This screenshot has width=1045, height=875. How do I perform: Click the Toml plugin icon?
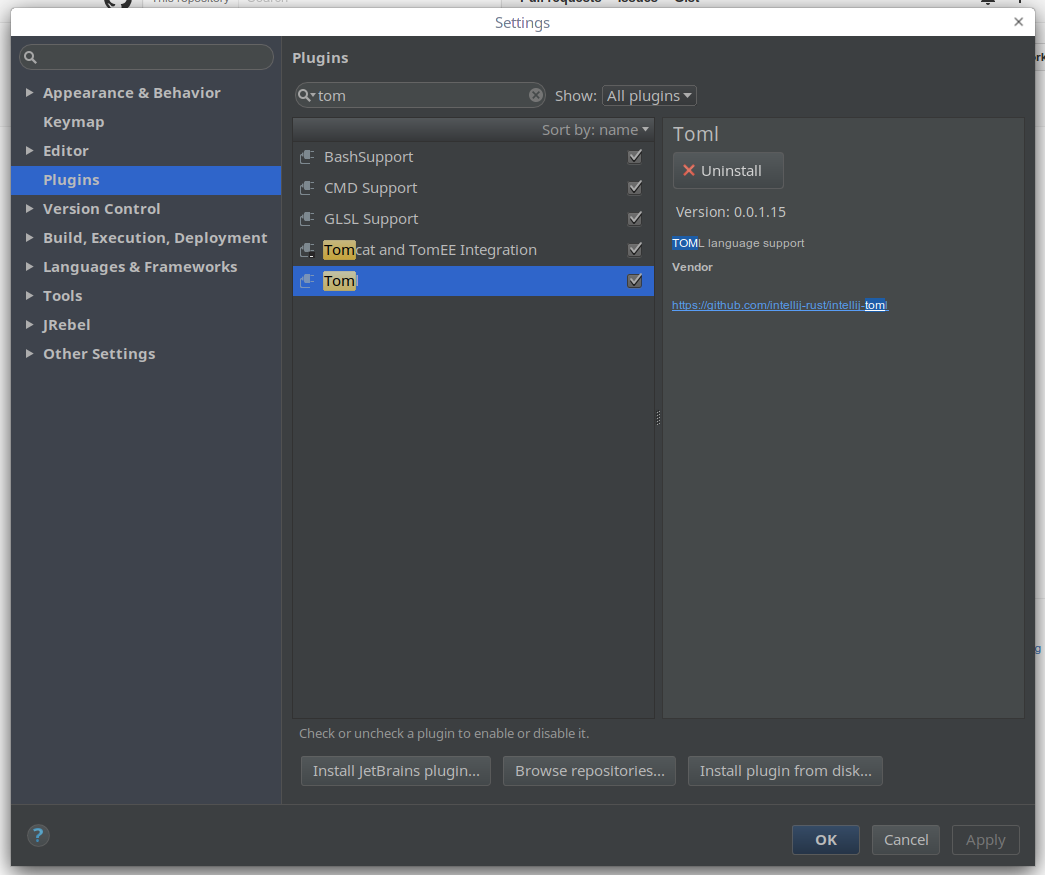[307, 281]
